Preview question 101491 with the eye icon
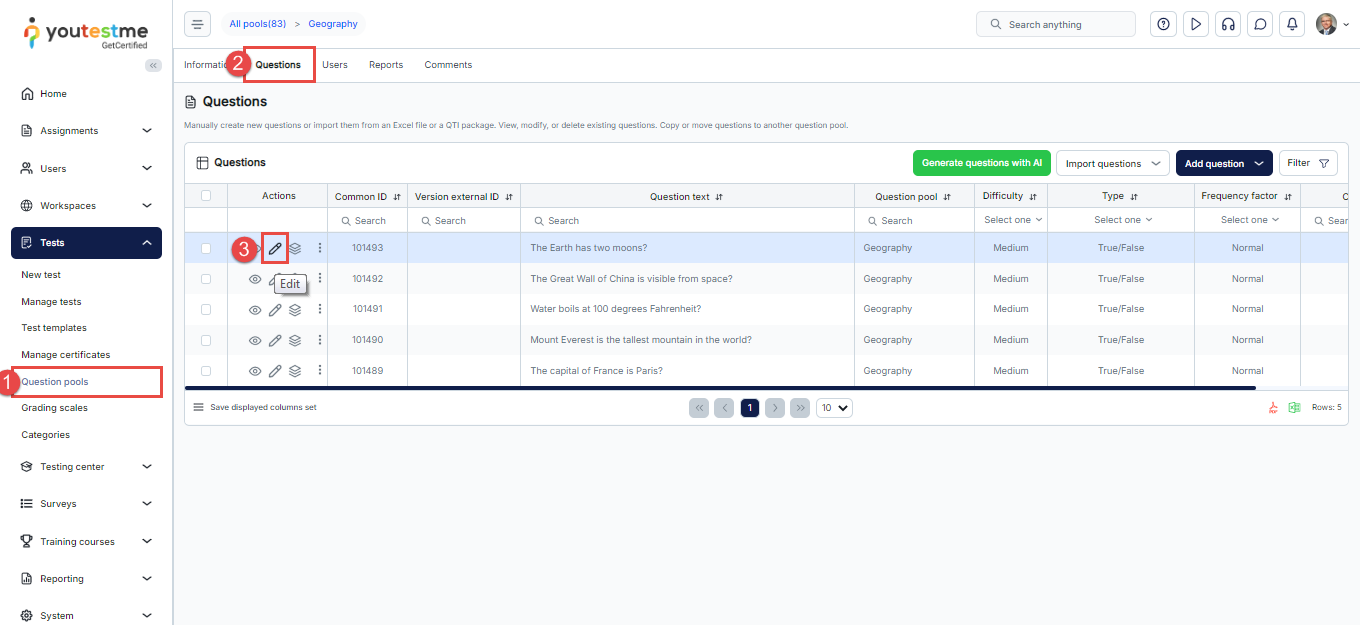 (x=255, y=310)
